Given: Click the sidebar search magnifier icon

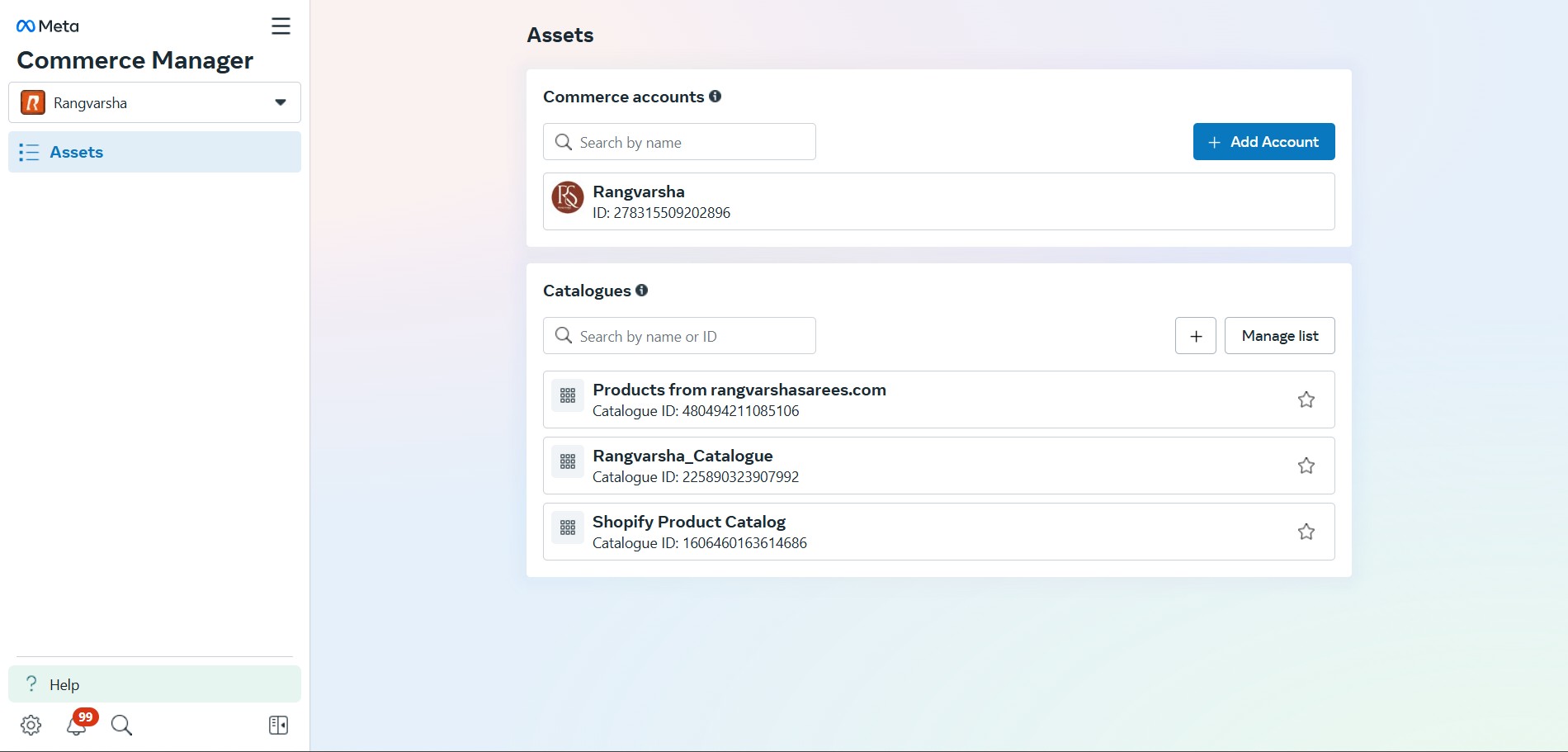Looking at the screenshot, I should pos(121,725).
